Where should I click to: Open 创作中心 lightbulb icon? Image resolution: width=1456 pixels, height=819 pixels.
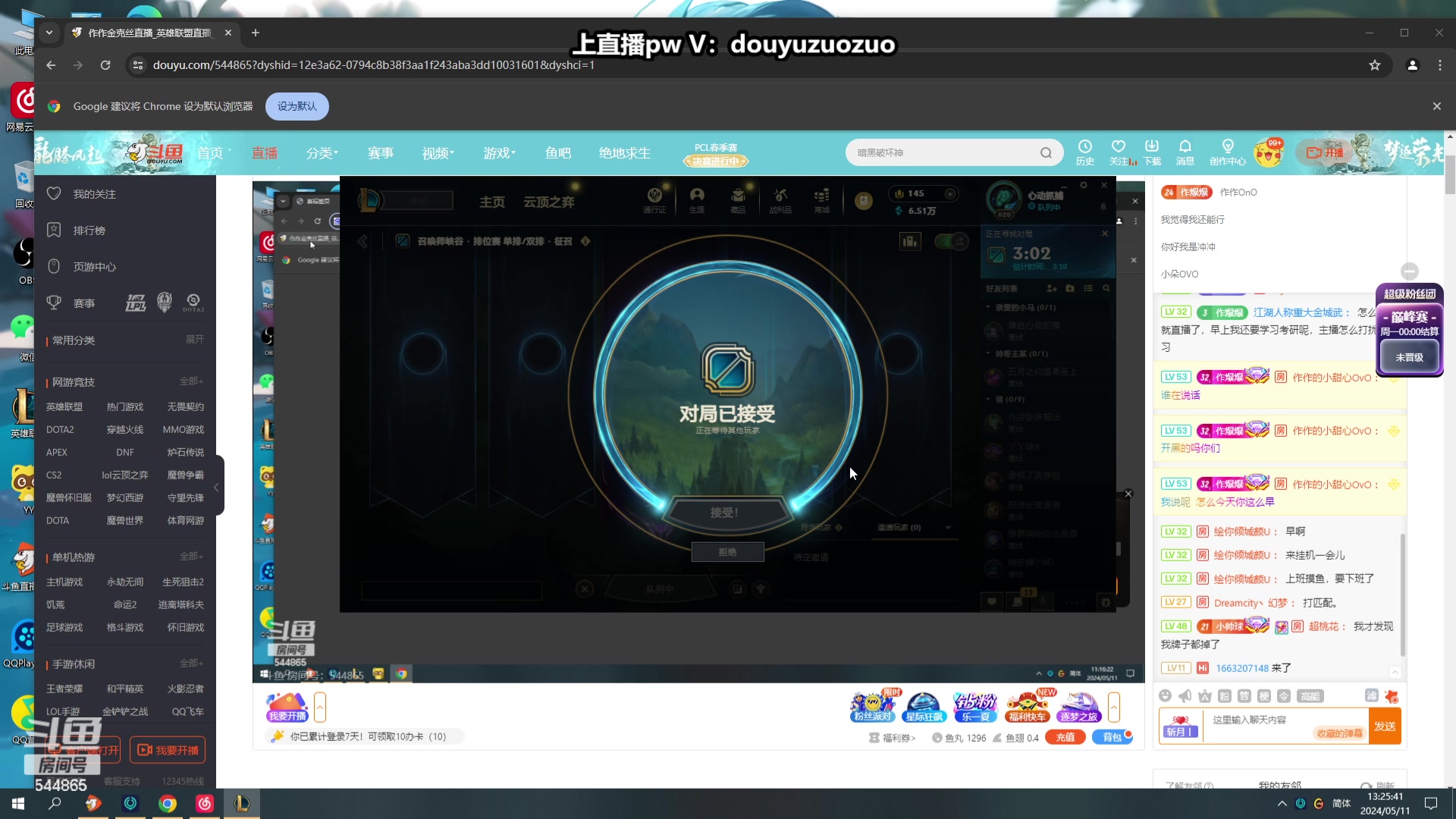[x=1227, y=152]
